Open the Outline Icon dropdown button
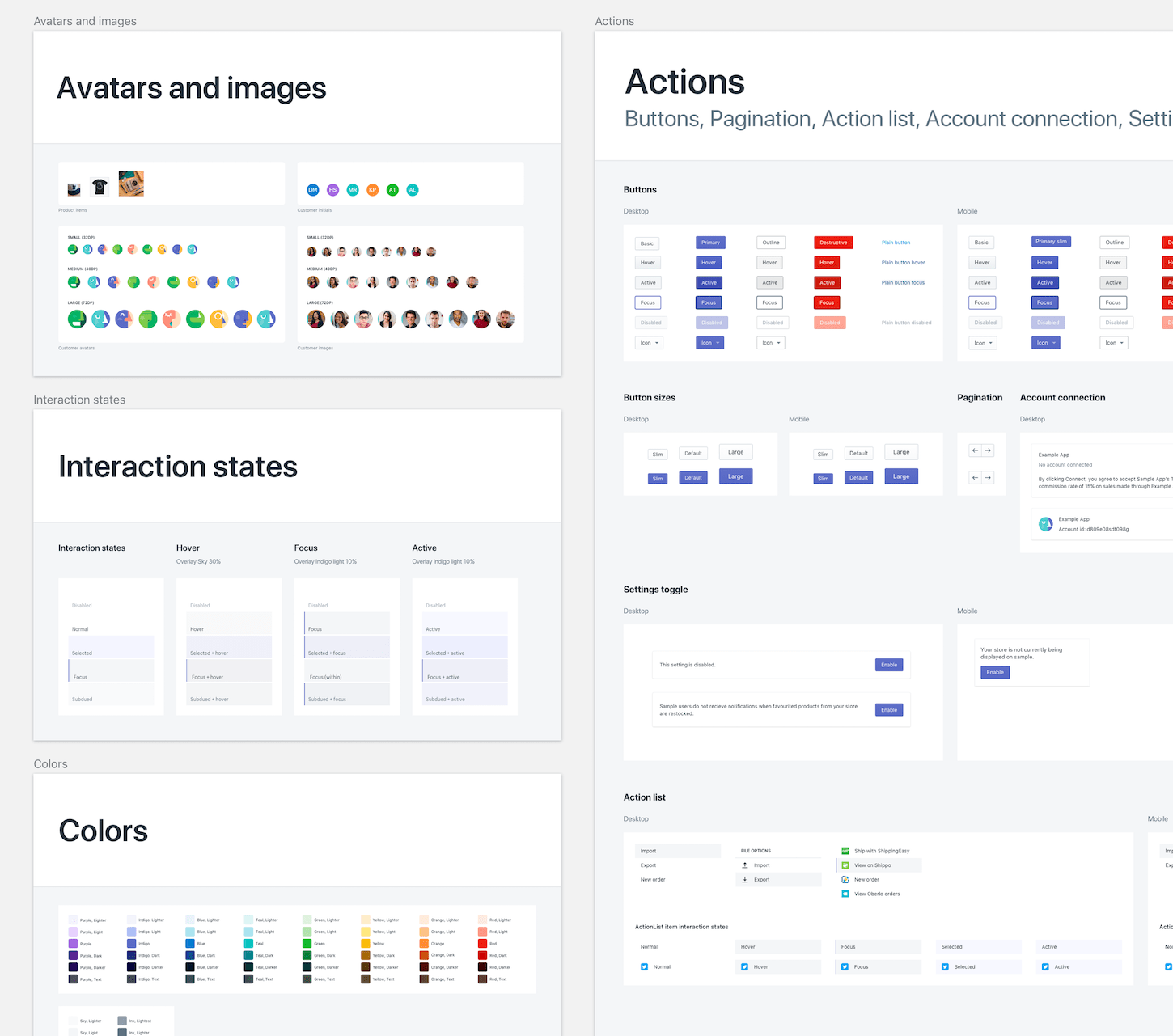 click(770, 342)
